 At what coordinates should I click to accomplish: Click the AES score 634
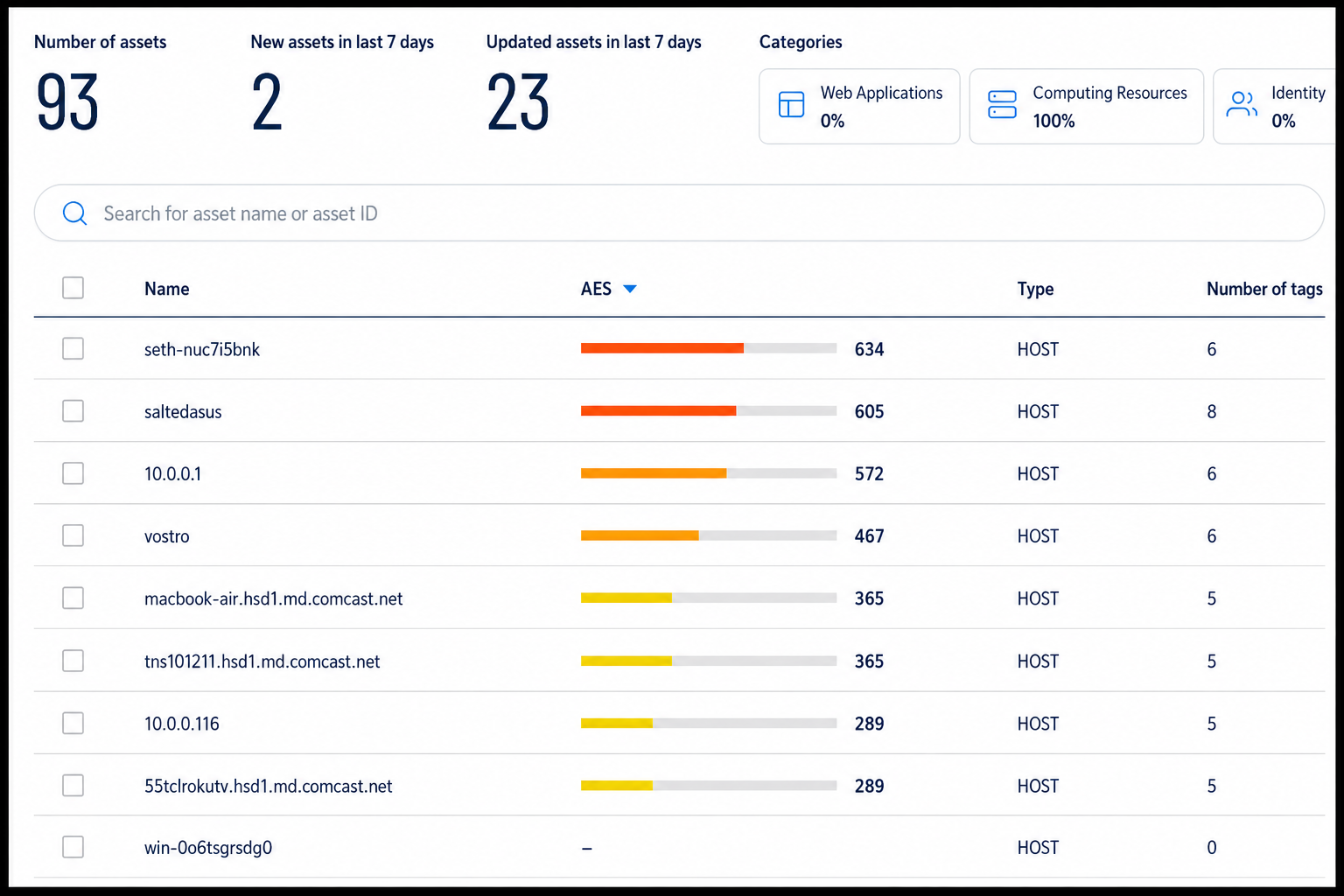point(869,349)
